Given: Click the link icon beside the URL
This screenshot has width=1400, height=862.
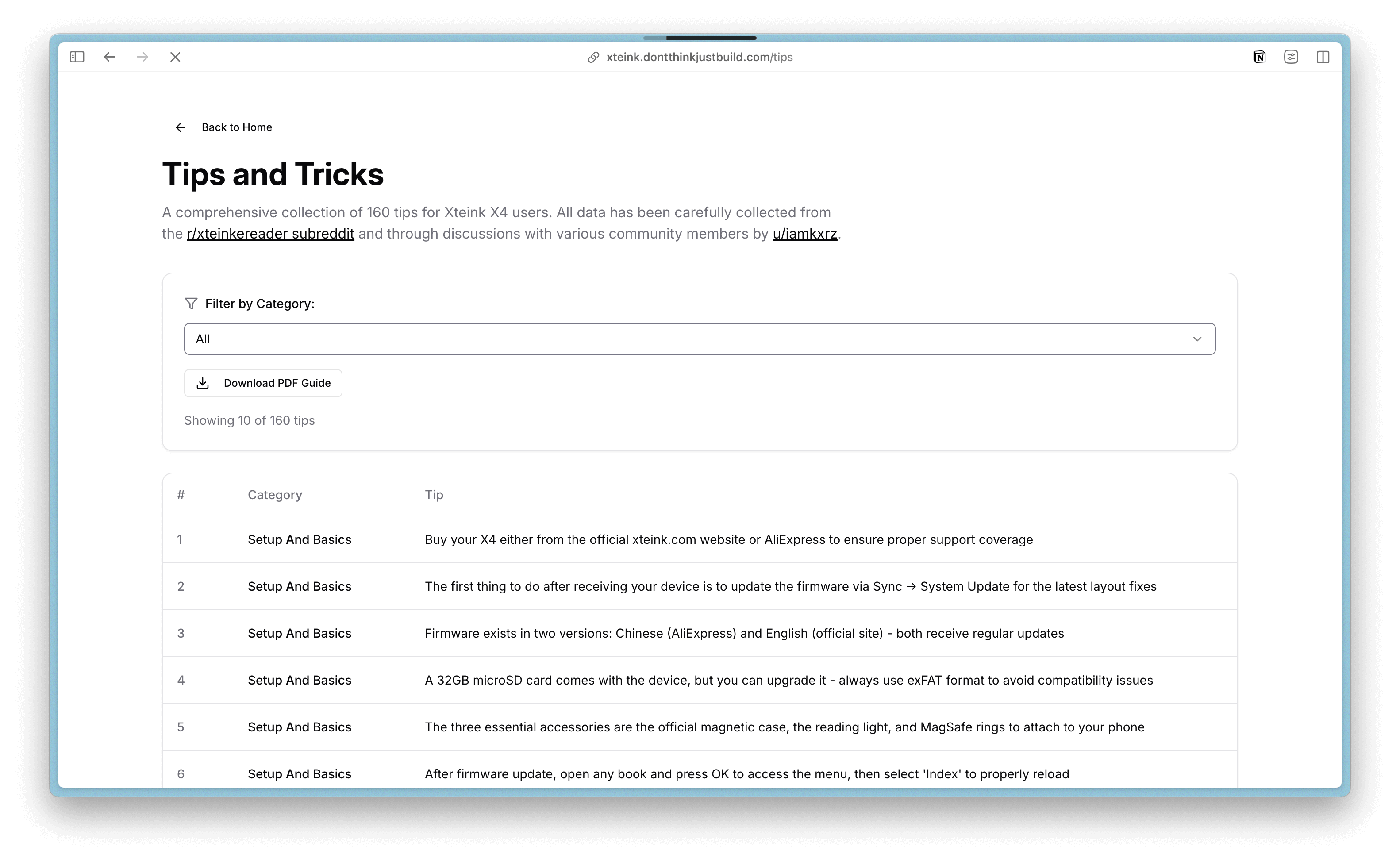Looking at the screenshot, I should [593, 57].
